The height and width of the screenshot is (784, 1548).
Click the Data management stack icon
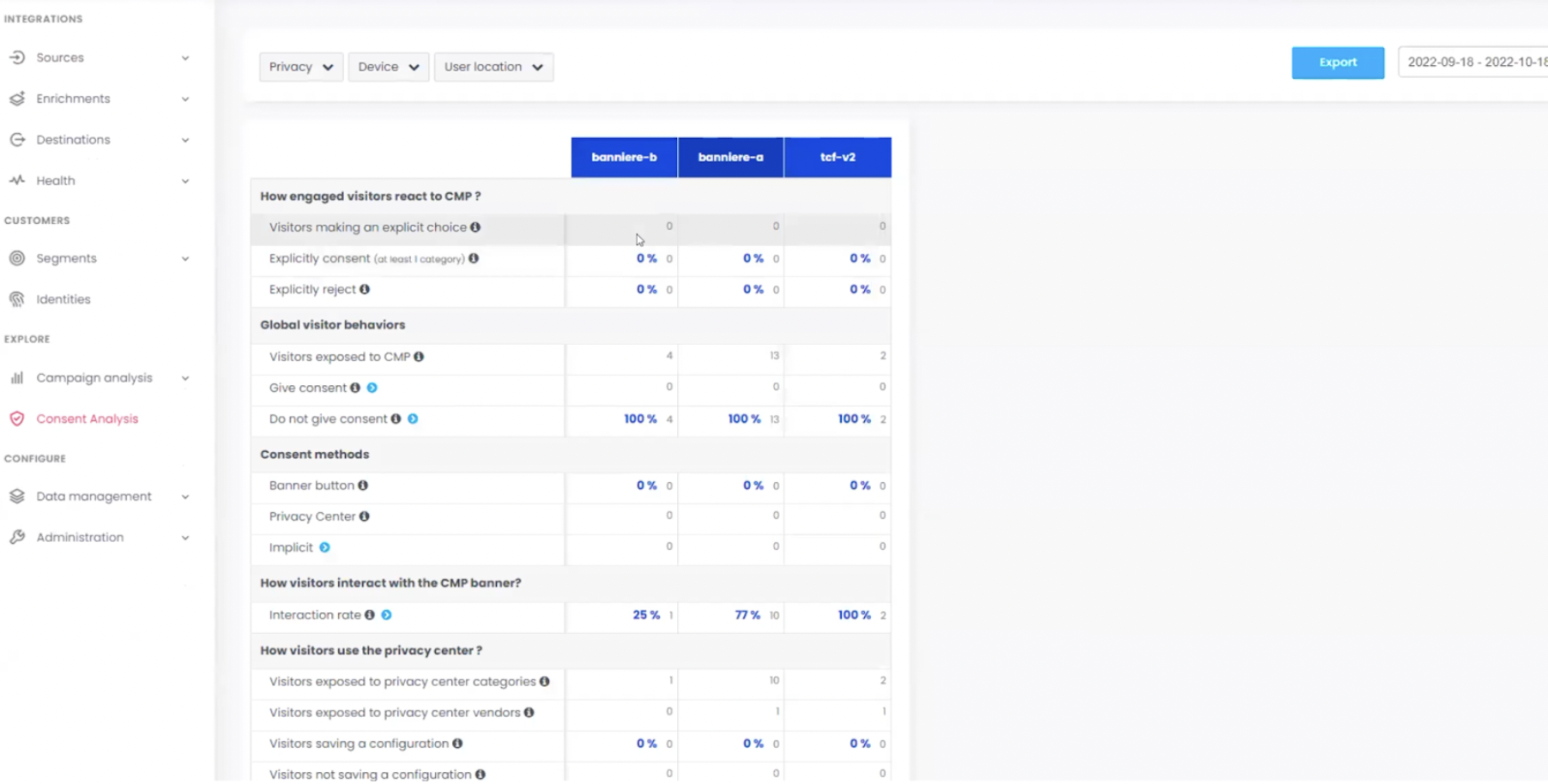pyautogui.click(x=17, y=496)
